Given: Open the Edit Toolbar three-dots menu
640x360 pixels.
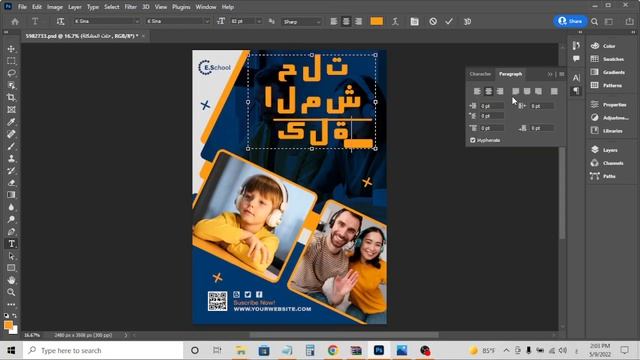Looking at the screenshot, I should 11,304.
